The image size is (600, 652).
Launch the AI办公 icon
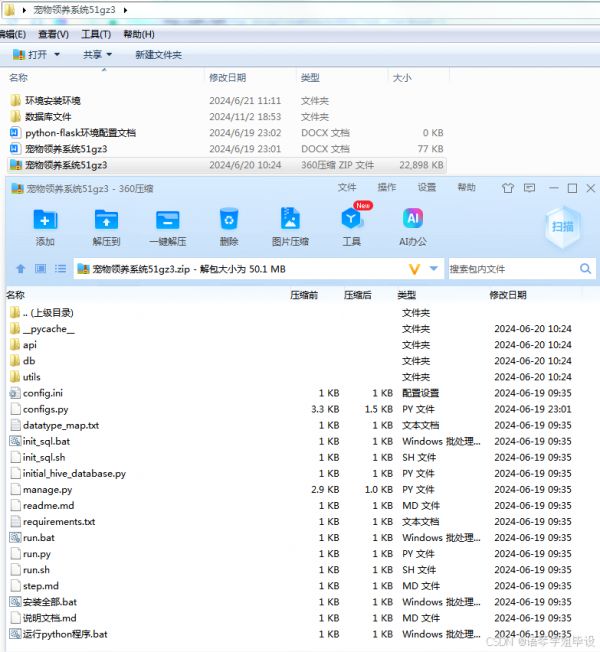tap(412, 218)
